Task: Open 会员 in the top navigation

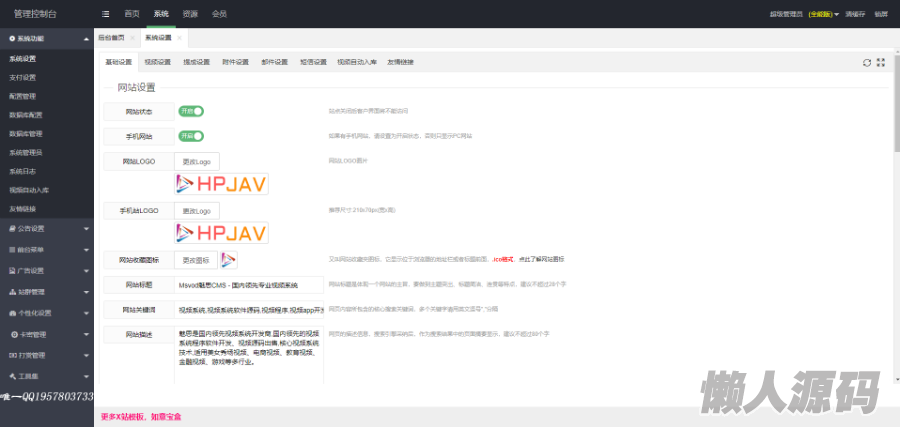Action: (219, 14)
